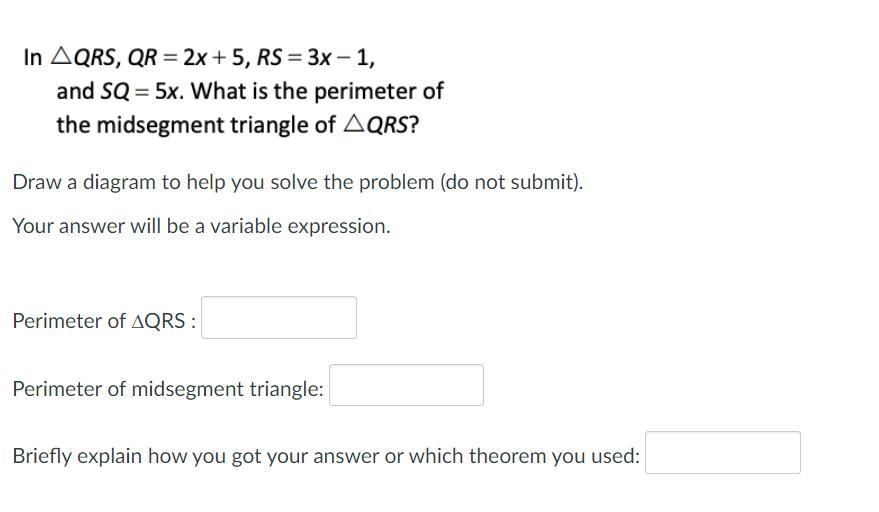Click the 'Perimeter of ΔQRS :' label

pyautogui.click(x=104, y=321)
